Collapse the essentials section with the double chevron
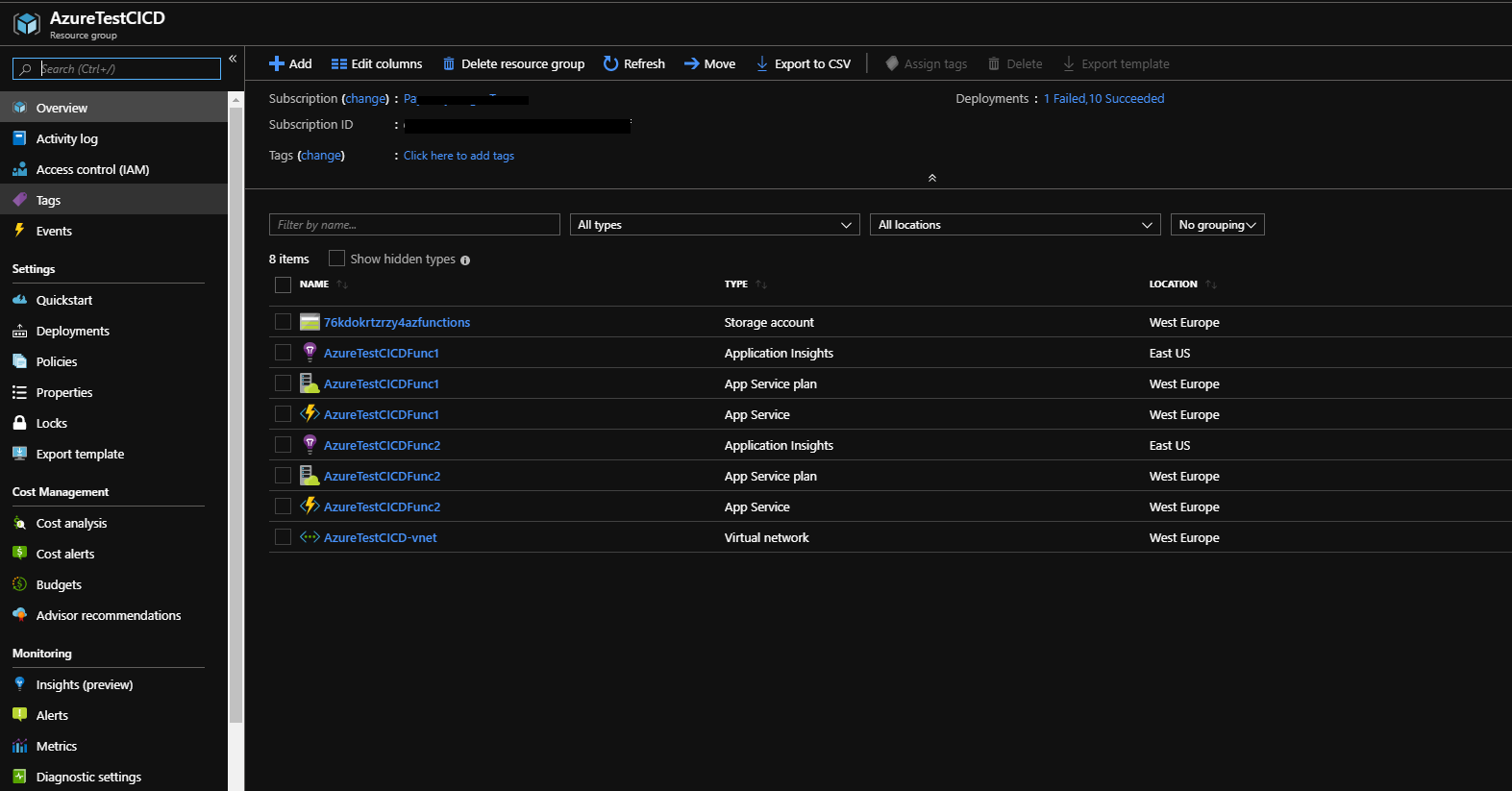Image resolution: width=1512 pixels, height=791 pixels. [x=931, y=178]
